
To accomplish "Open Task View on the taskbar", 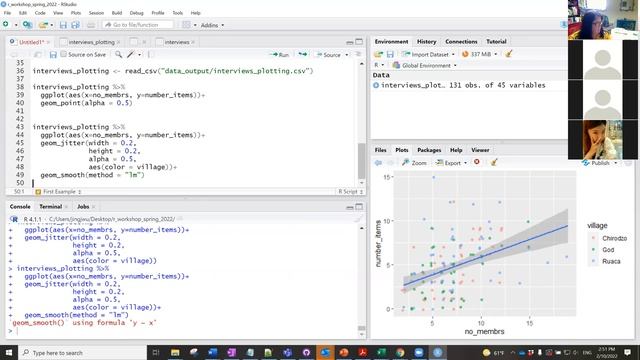I will [x=156, y=352].
